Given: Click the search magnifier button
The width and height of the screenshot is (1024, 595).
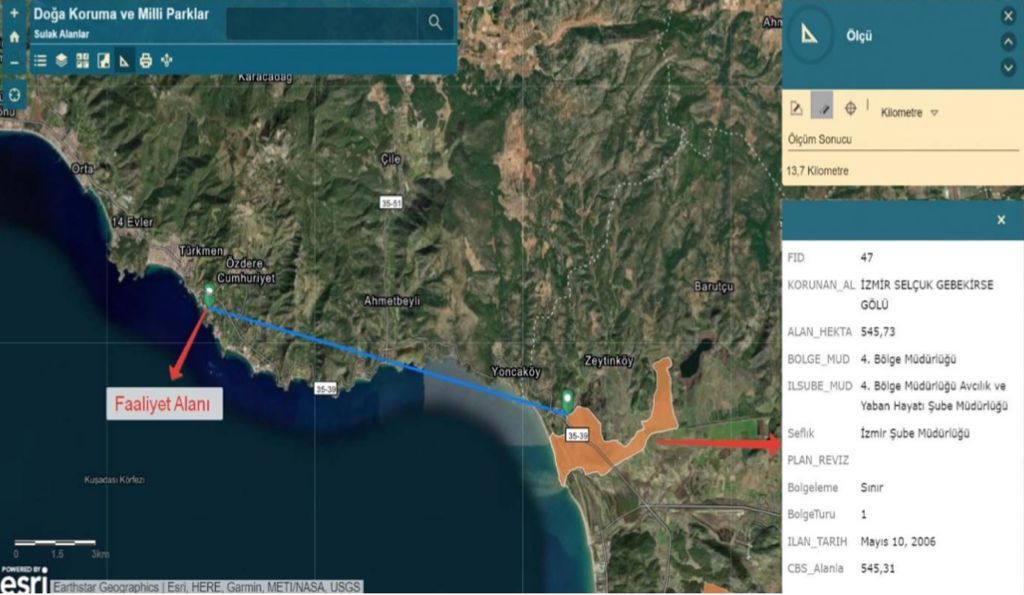Looking at the screenshot, I should [435, 22].
